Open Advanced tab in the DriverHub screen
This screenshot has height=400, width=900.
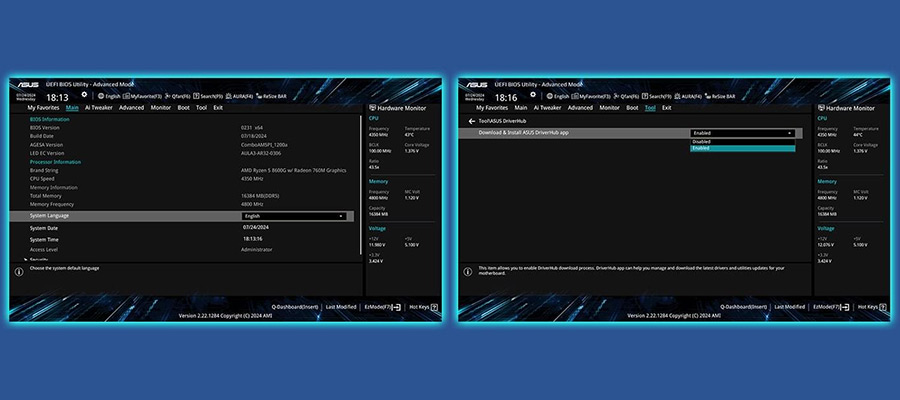tap(580, 108)
